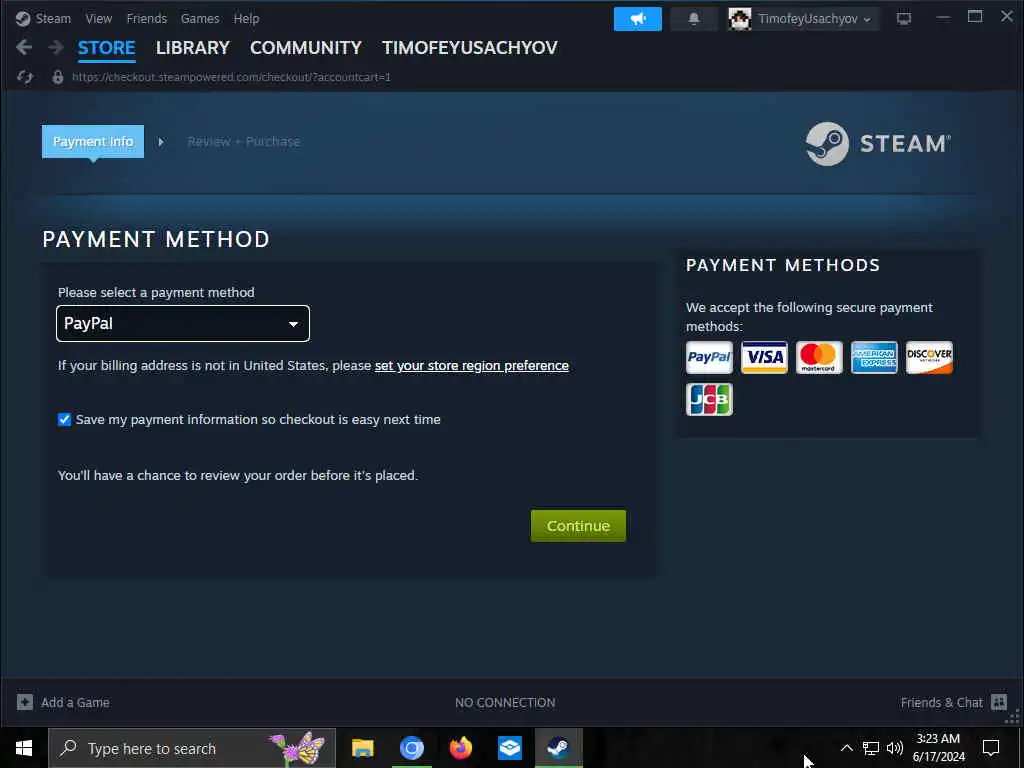Screen dimensions: 1024x768
Task: Click the large STEAM logo
Action: pyautogui.click(x=878, y=144)
